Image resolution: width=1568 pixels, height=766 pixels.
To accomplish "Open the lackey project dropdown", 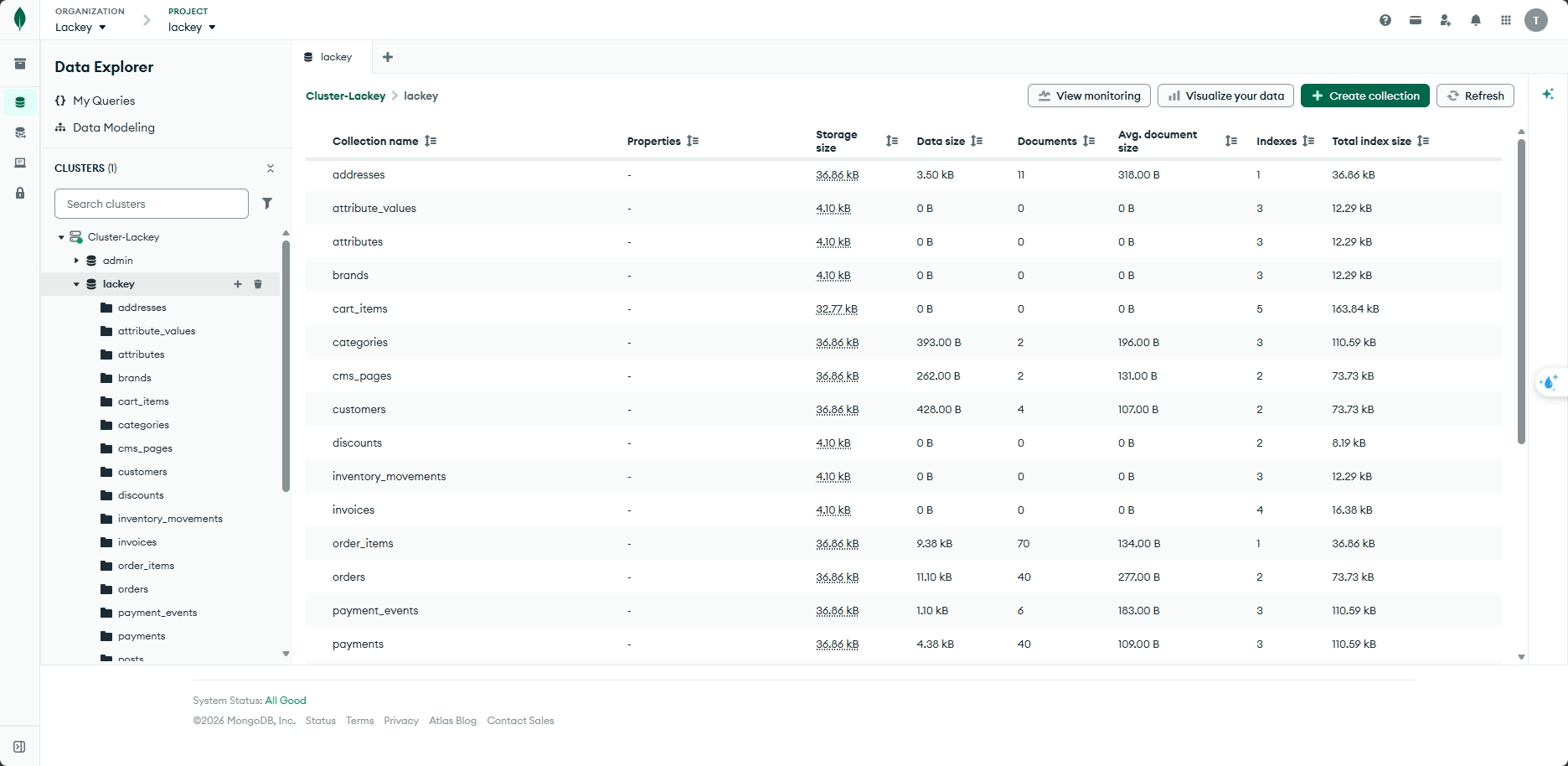I will pyautogui.click(x=192, y=27).
